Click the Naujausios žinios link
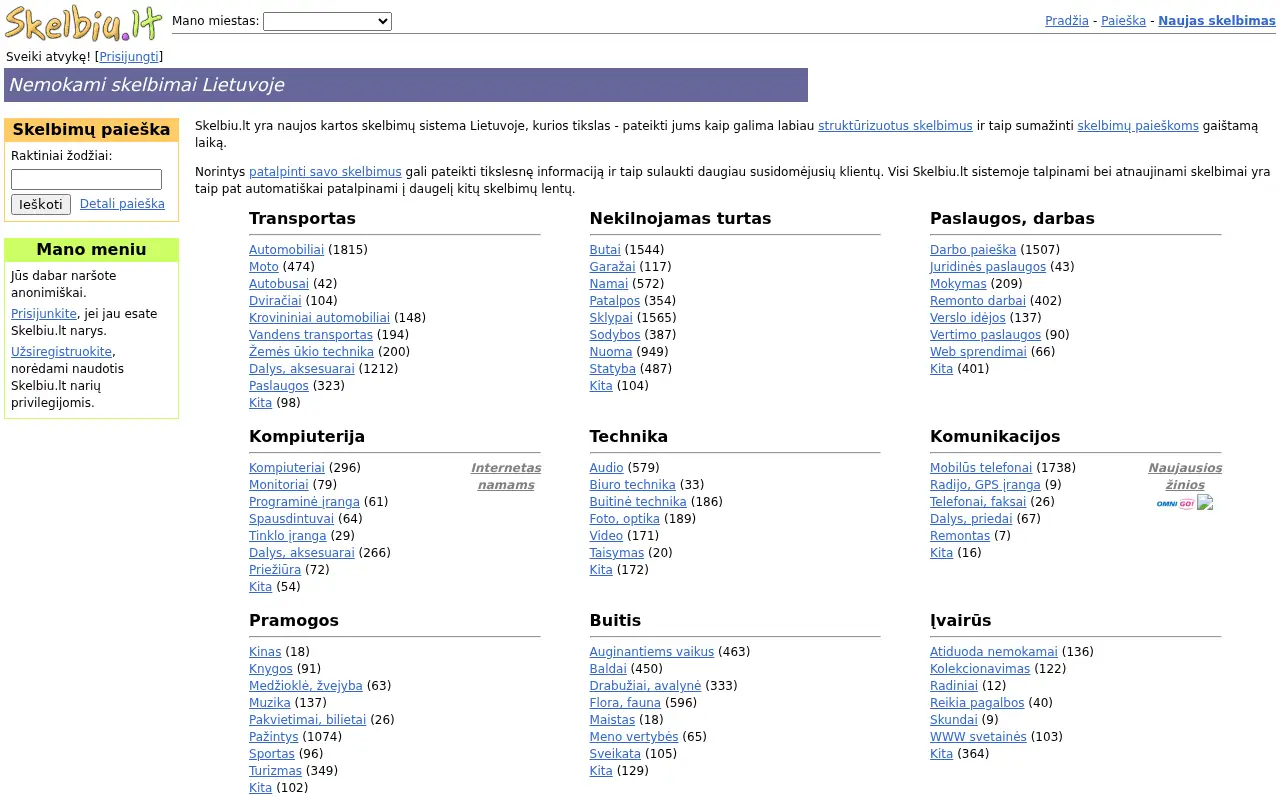The image size is (1280, 800). [x=1185, y=476]
